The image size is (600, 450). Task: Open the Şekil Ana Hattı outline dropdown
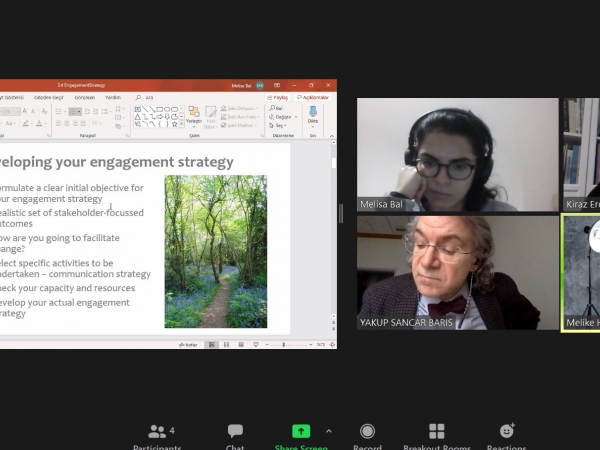tap(240, 117)
